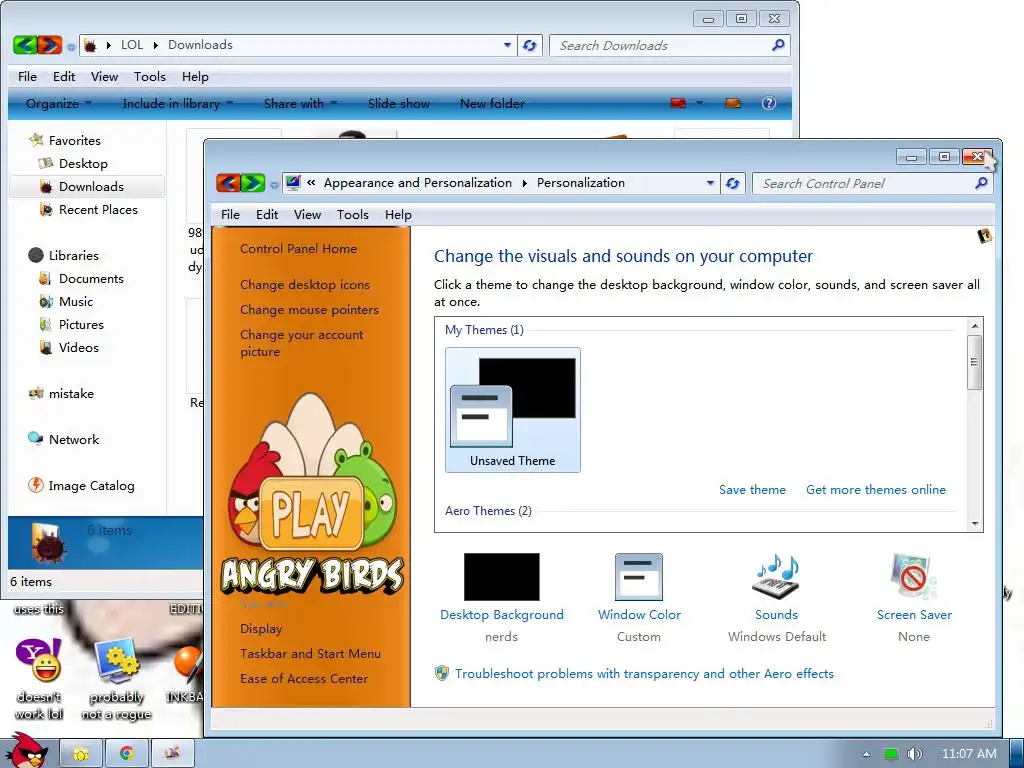Viewport: 1024px width, 768px height.
Task: Expand the Share with dropdown
Action: [x=300, y=103]
